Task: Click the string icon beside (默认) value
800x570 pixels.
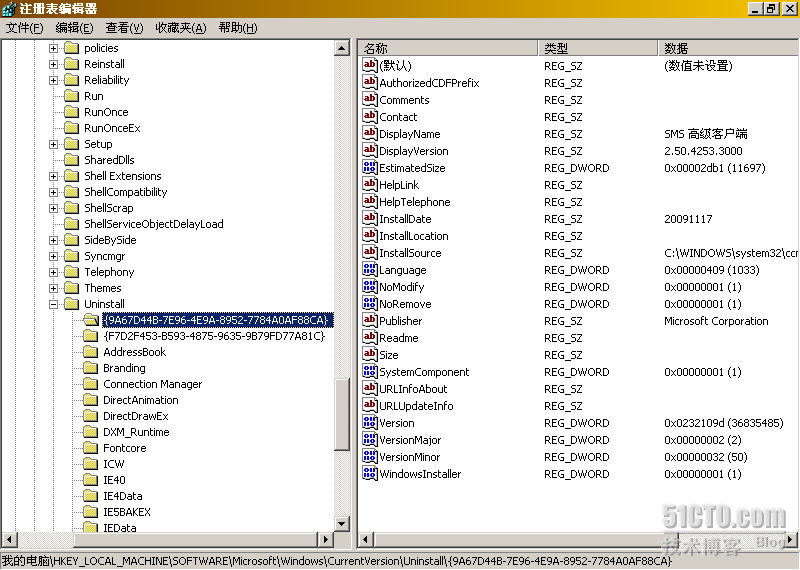Action: (x=369, y=65)
